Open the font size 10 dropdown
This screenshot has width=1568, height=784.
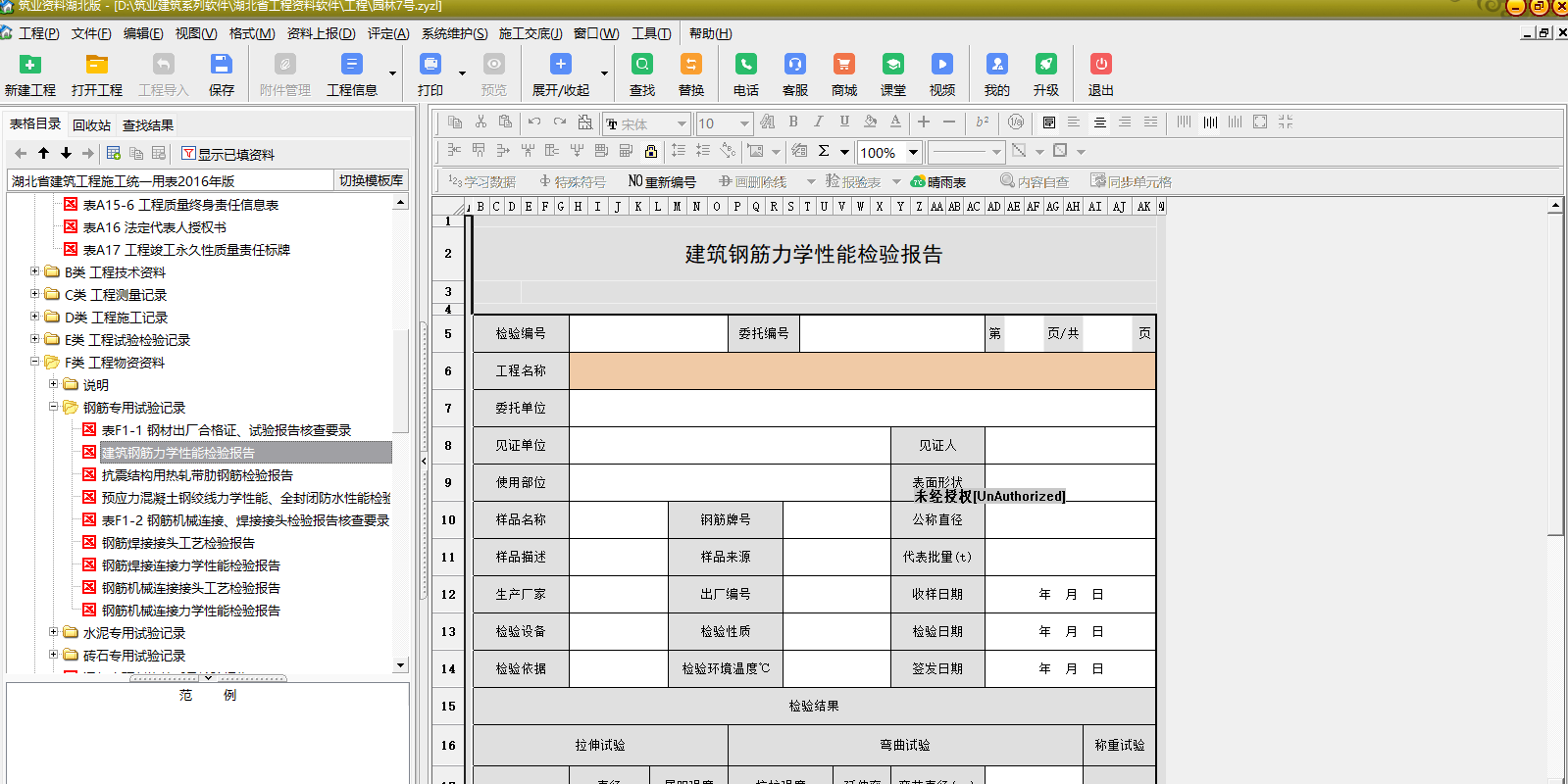(x=744, y=123)
